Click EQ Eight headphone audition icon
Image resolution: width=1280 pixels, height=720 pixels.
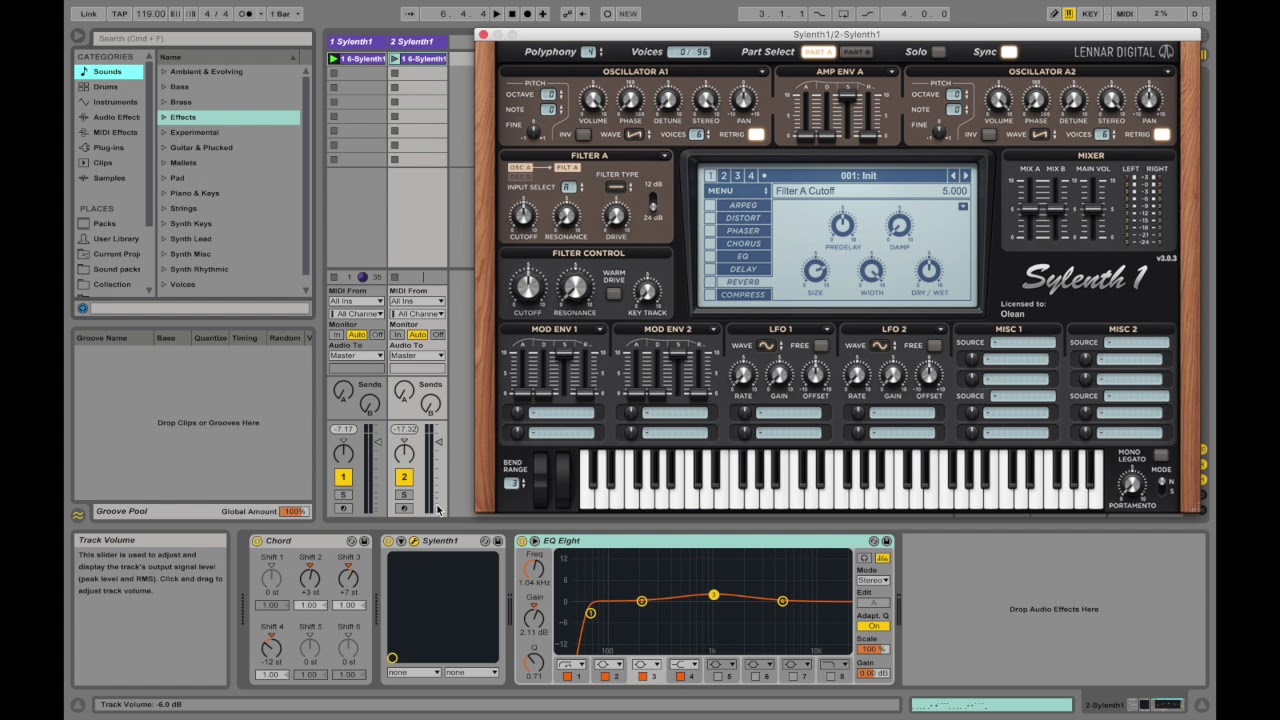click(865, 558)
